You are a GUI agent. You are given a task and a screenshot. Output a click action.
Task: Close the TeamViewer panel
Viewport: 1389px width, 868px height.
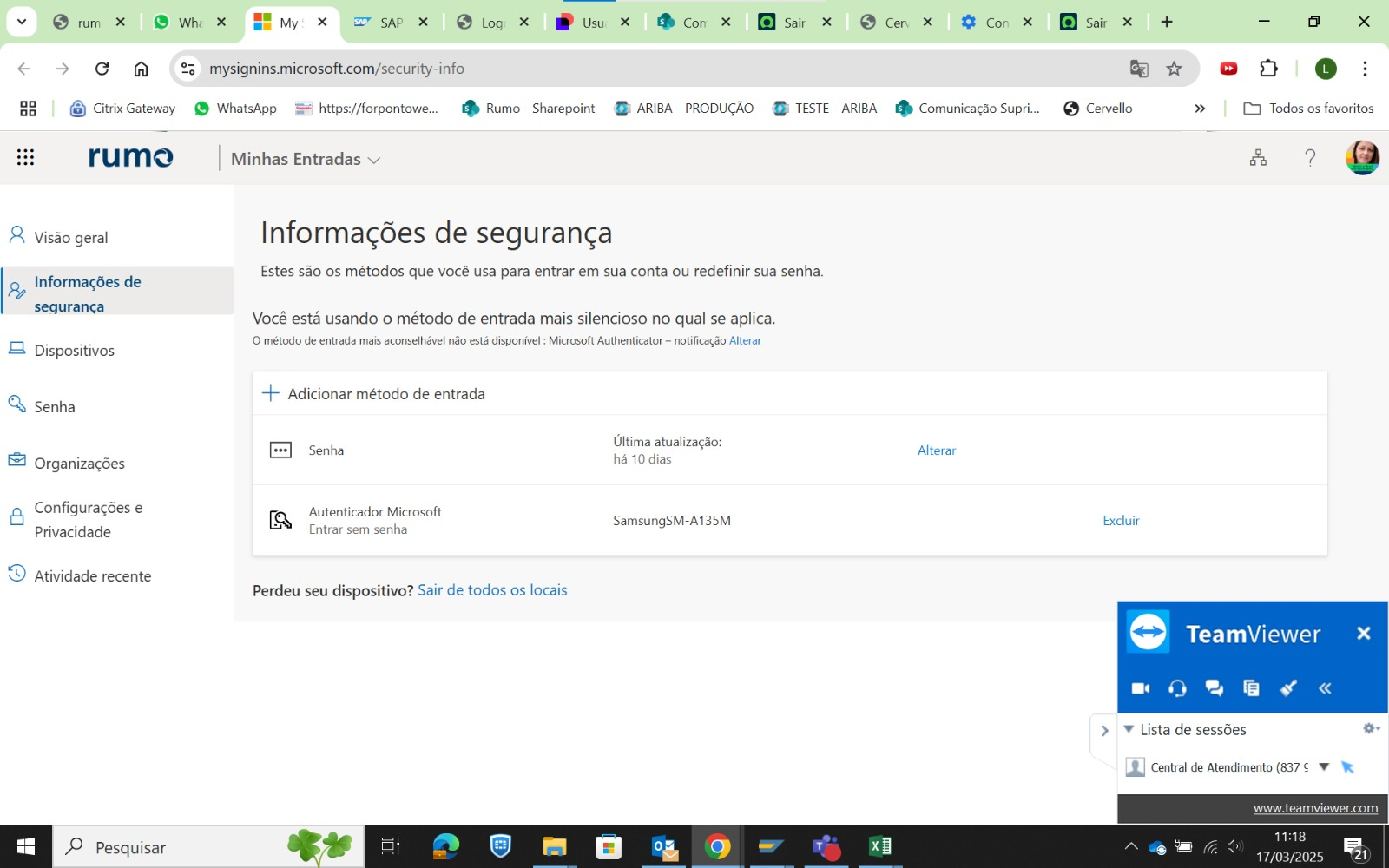[x=1363, y=633]
